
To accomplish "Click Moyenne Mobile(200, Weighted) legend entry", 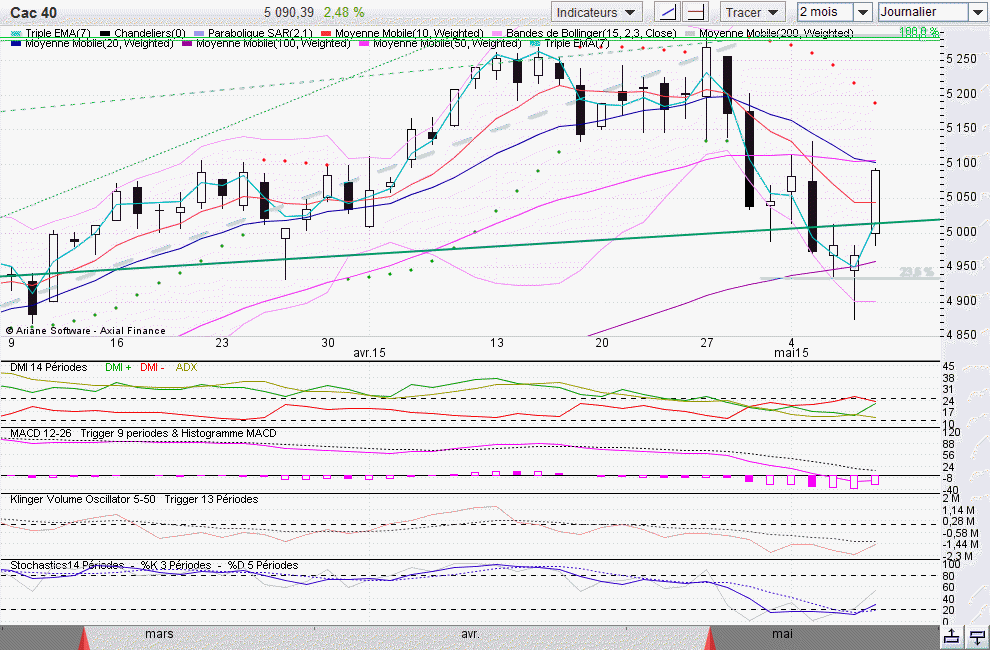I will tap(776, 33).
